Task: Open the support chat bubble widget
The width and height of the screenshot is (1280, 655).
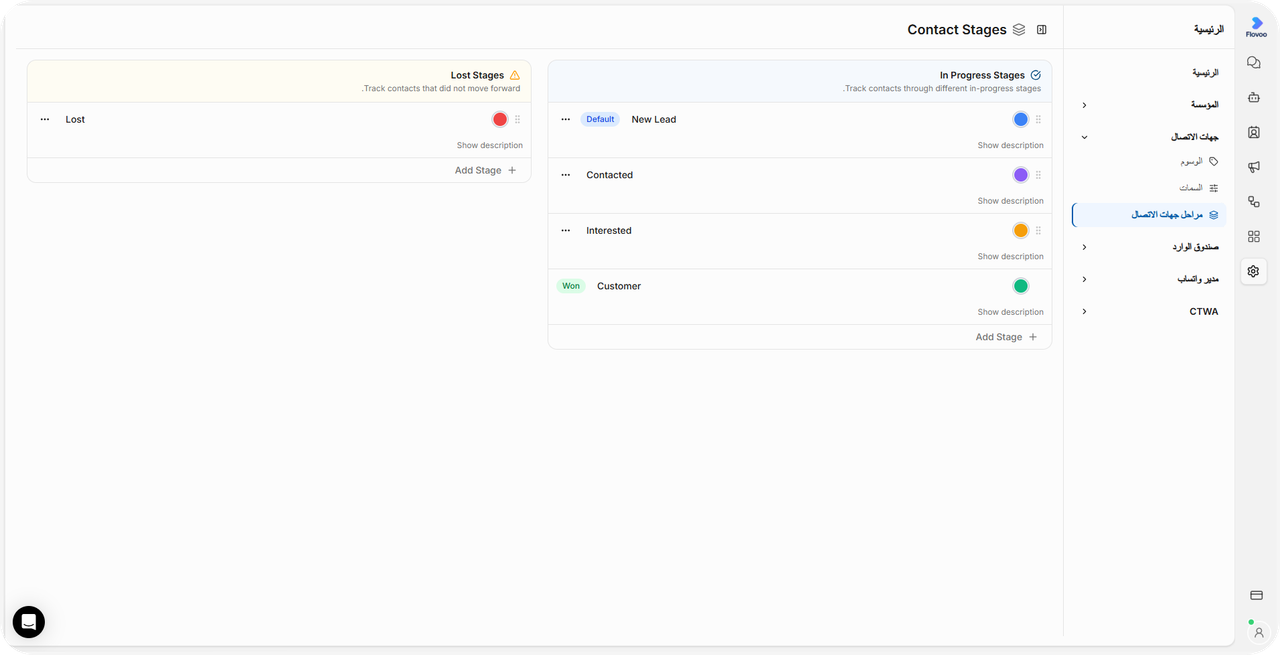Action: click(x=29, y=622)
